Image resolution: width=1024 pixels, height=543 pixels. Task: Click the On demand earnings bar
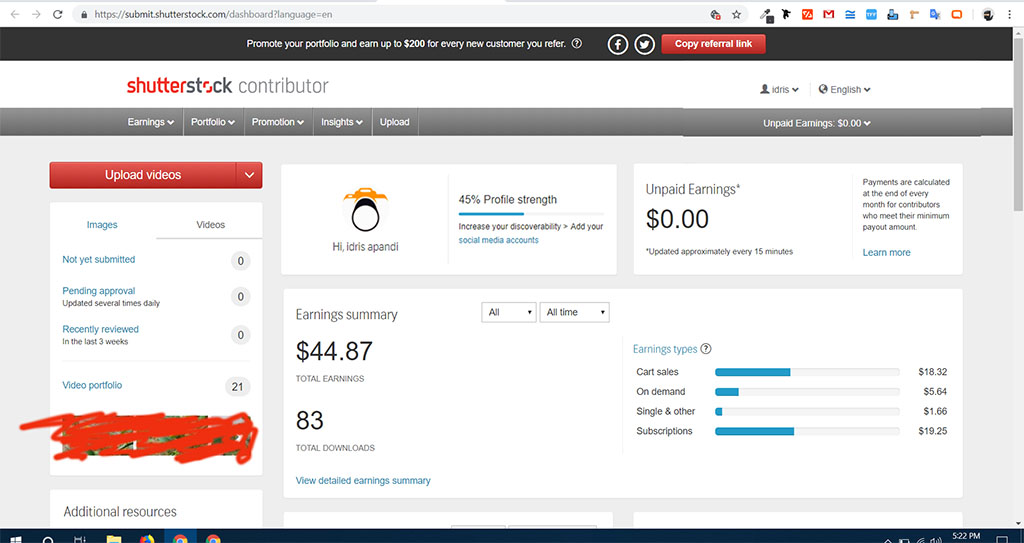[807, 392]
